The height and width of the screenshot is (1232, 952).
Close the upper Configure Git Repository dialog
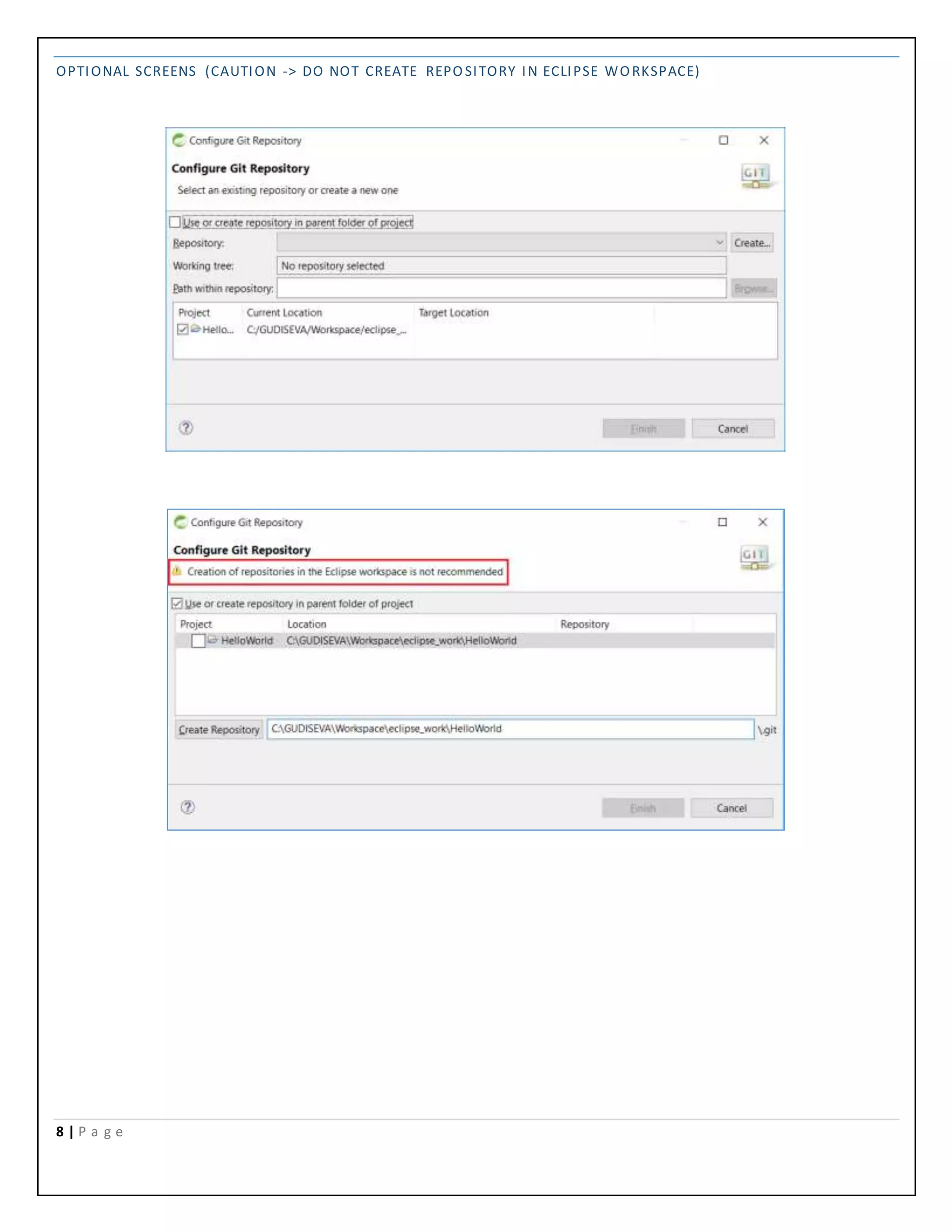pos(764,140)
